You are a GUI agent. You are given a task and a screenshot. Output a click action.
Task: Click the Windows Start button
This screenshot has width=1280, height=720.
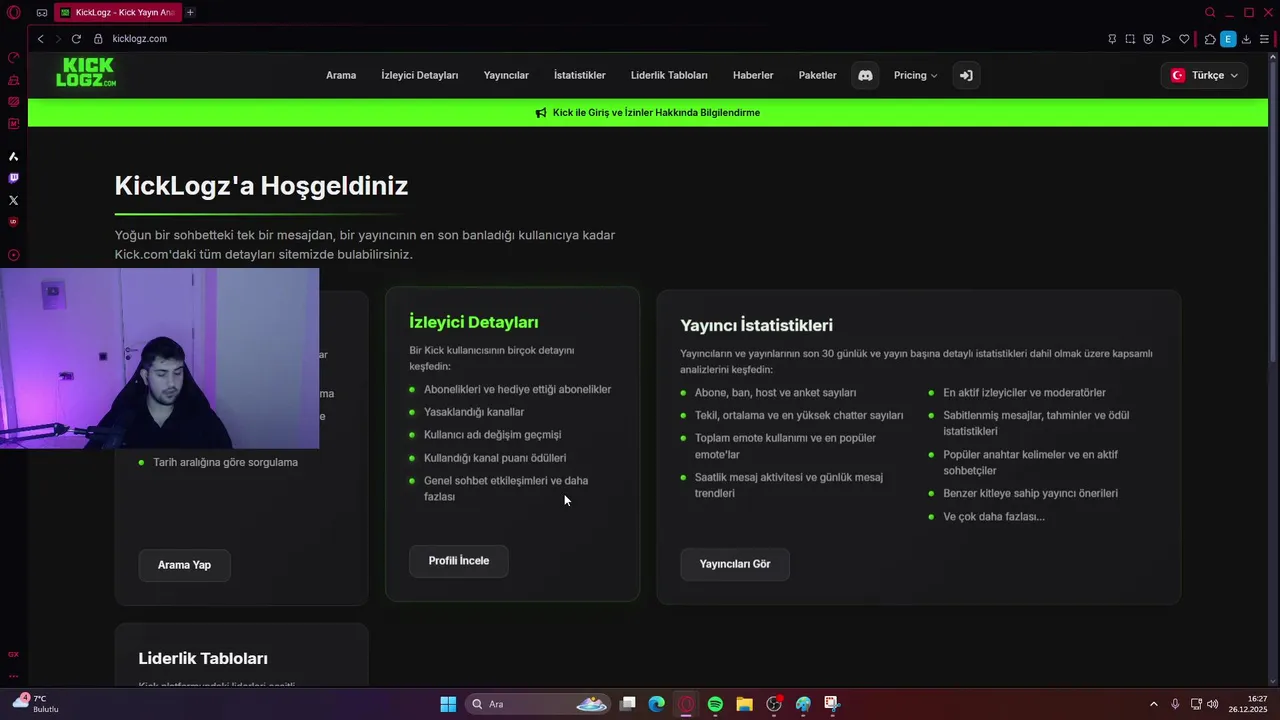tap(448, 704)
